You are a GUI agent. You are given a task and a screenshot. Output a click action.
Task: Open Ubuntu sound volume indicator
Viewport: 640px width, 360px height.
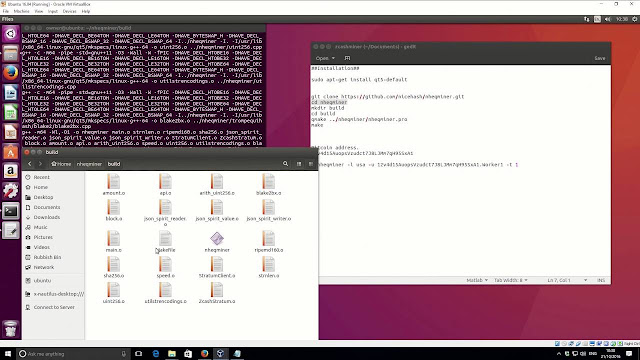pos(608,19)
